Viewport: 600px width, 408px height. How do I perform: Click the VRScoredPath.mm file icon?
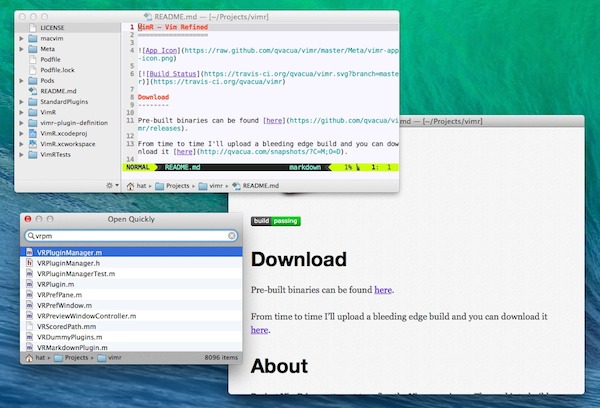(29, 327)
